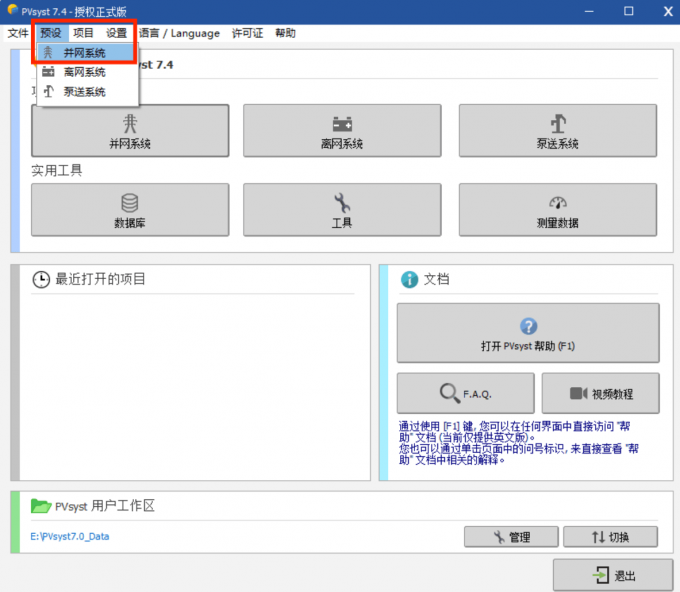Click the gauge icon on 测量数据 button
Viewport: 680px width, 592px height.
(558, 203)
